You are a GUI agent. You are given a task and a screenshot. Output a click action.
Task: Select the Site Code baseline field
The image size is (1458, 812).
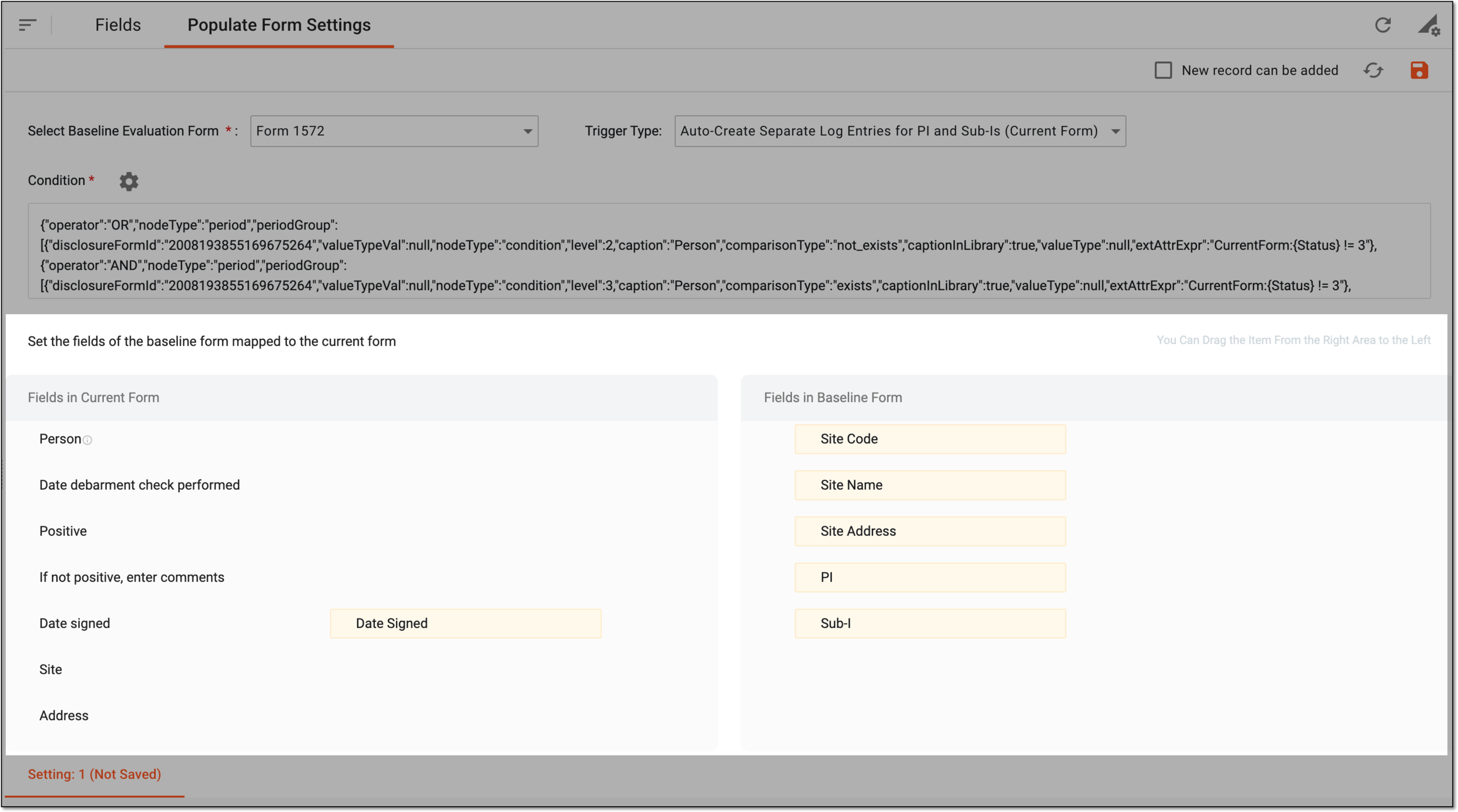930,439
